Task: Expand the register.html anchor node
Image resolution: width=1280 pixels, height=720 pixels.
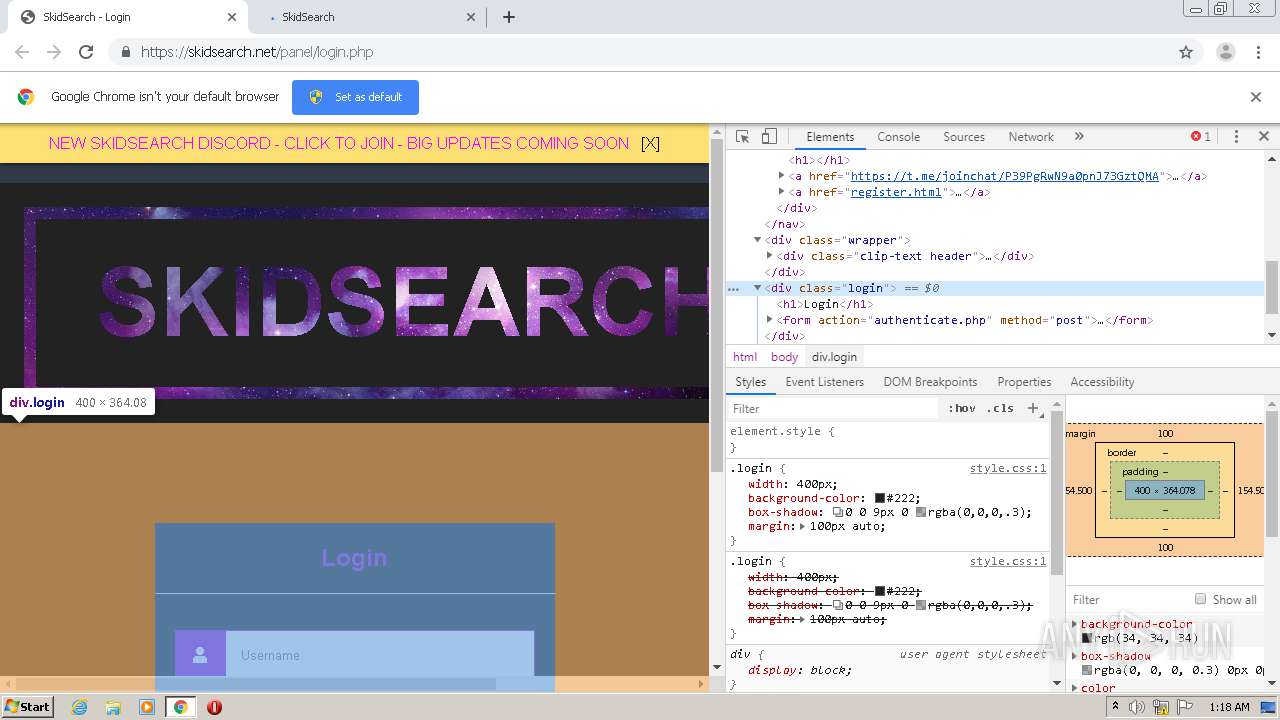Action: [x=782, y=192]
